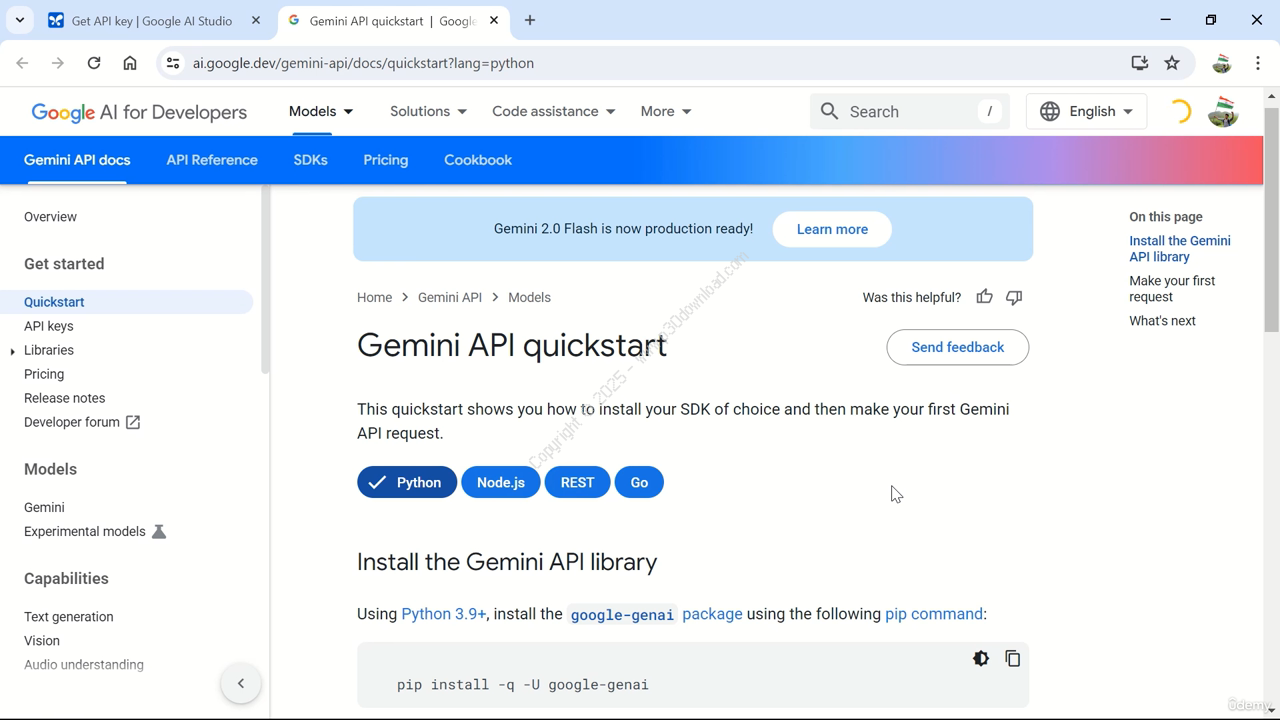The image size is (1280, 720).
Task: Open the Chrome three-dot menu
Action: [x=1258, y=63]
